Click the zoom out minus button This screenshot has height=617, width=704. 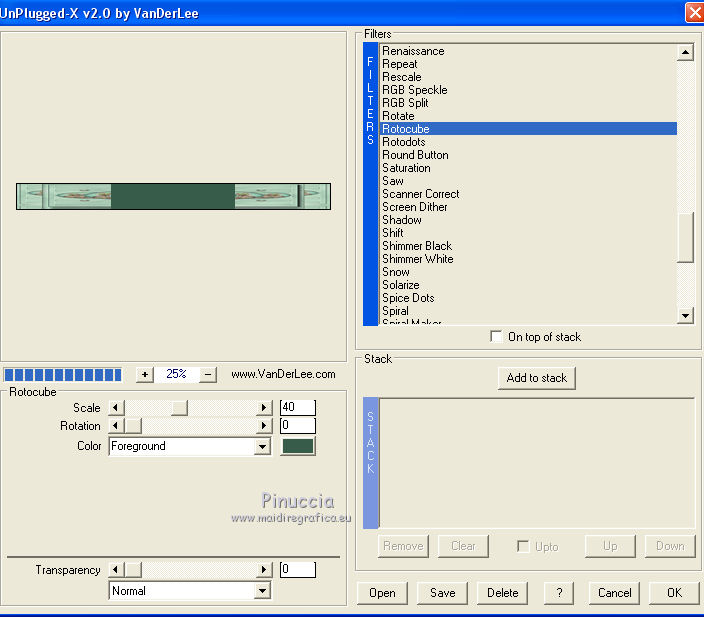click(208, 374)
